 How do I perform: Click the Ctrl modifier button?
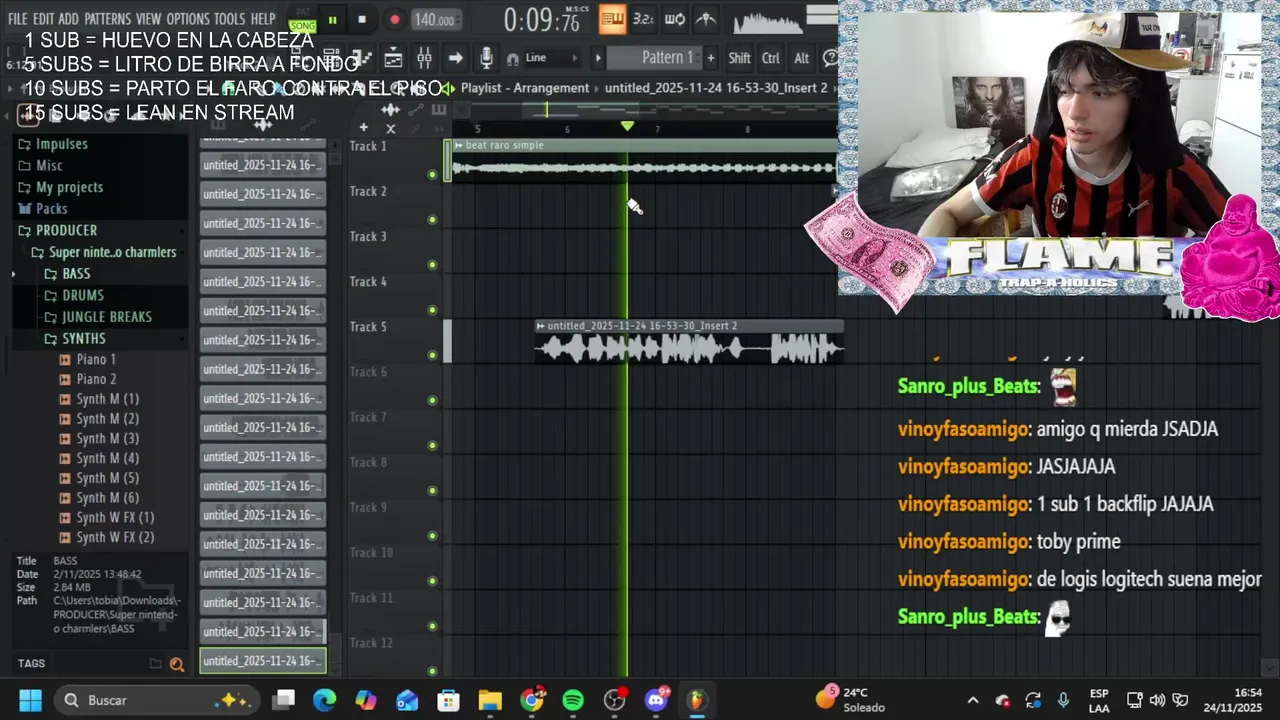(771, 58)
